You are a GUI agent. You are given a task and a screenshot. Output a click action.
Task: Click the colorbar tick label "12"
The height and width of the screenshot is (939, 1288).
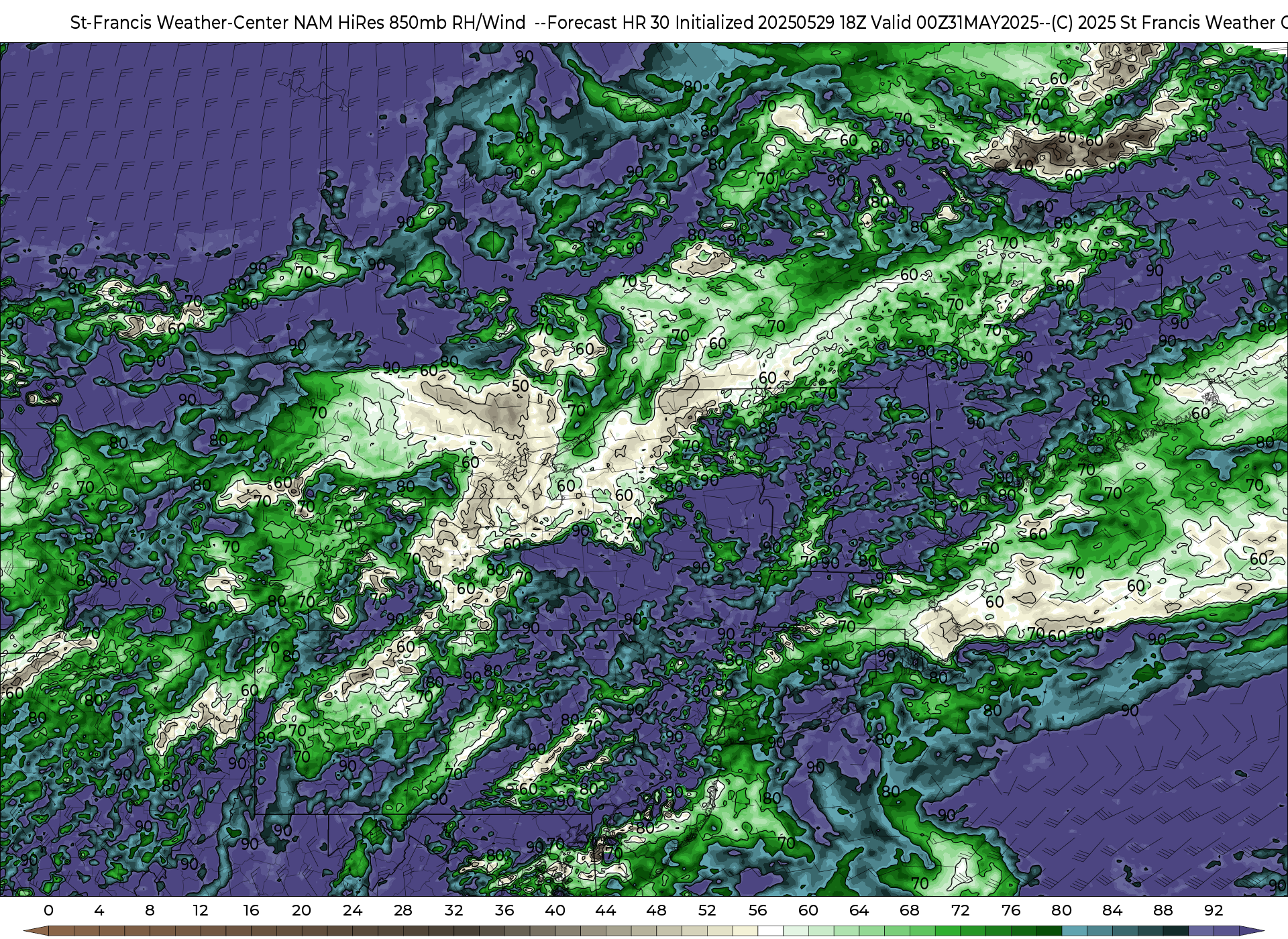(201, 910)
